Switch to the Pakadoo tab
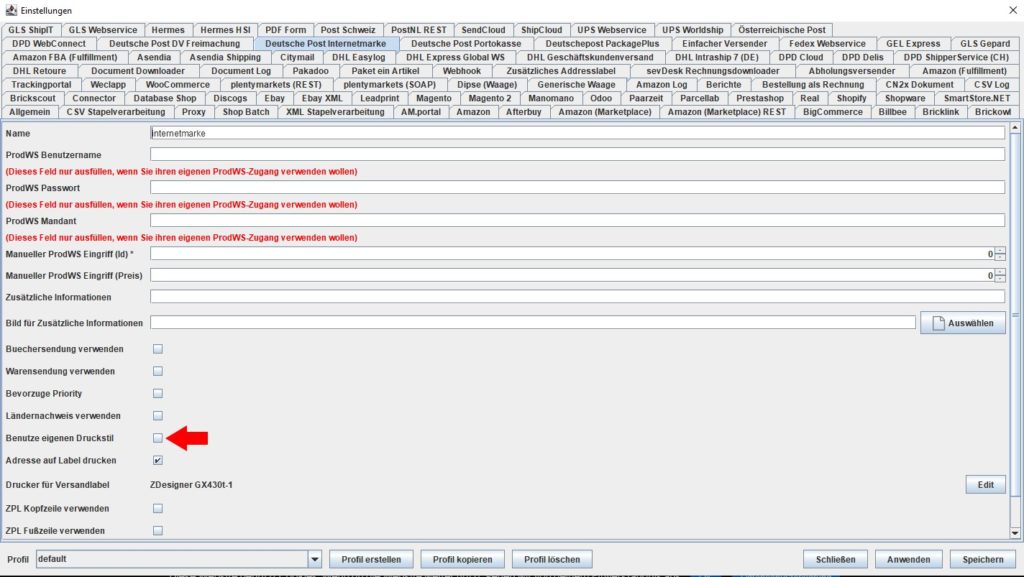This screenshot has width=1024, height=577. coord(310,71)
